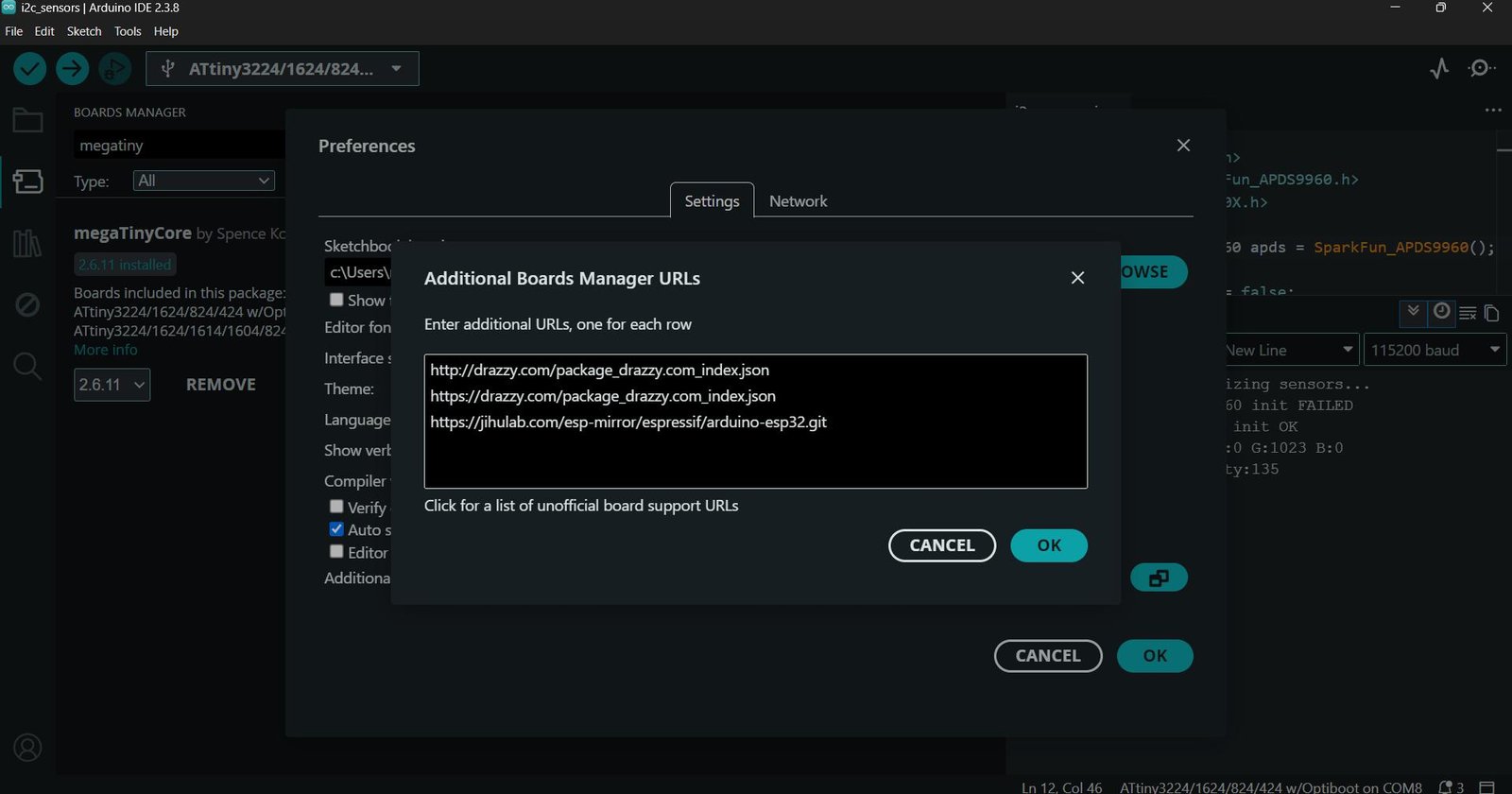Open the File menu

click(14, 31)
